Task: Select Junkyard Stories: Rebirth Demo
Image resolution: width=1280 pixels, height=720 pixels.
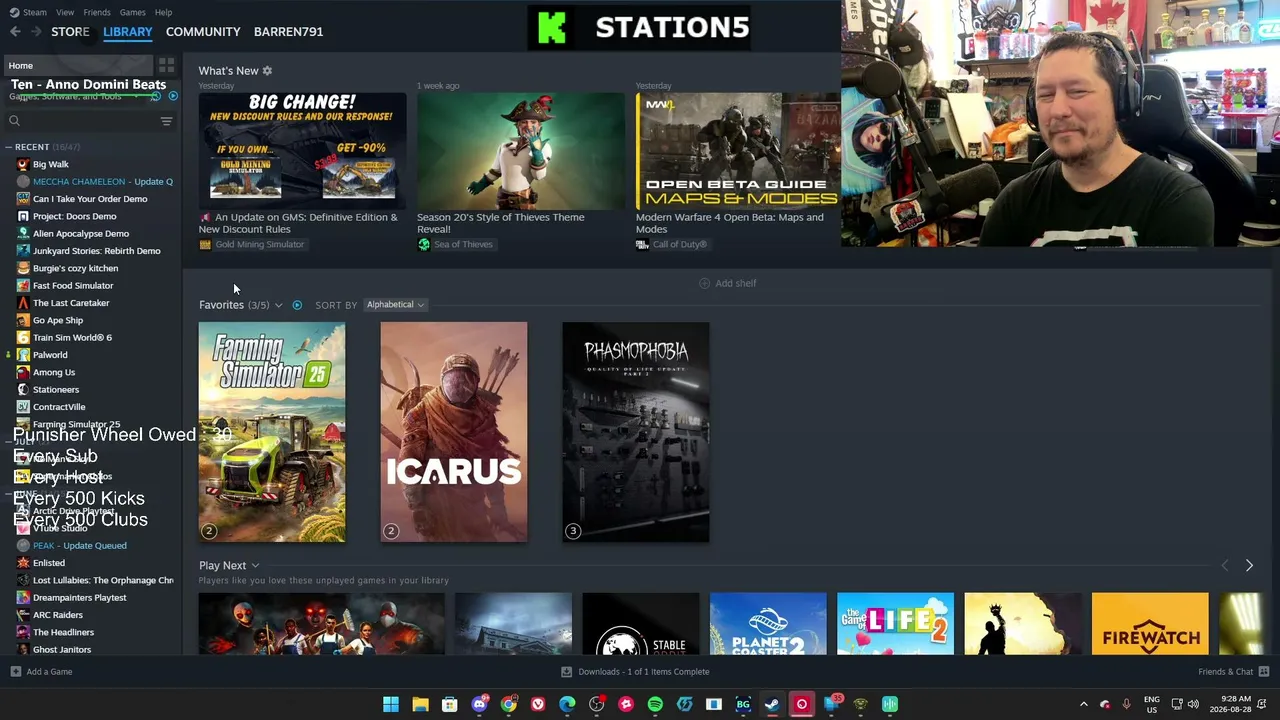Action: pyautogui.click(x=90, y=251)
